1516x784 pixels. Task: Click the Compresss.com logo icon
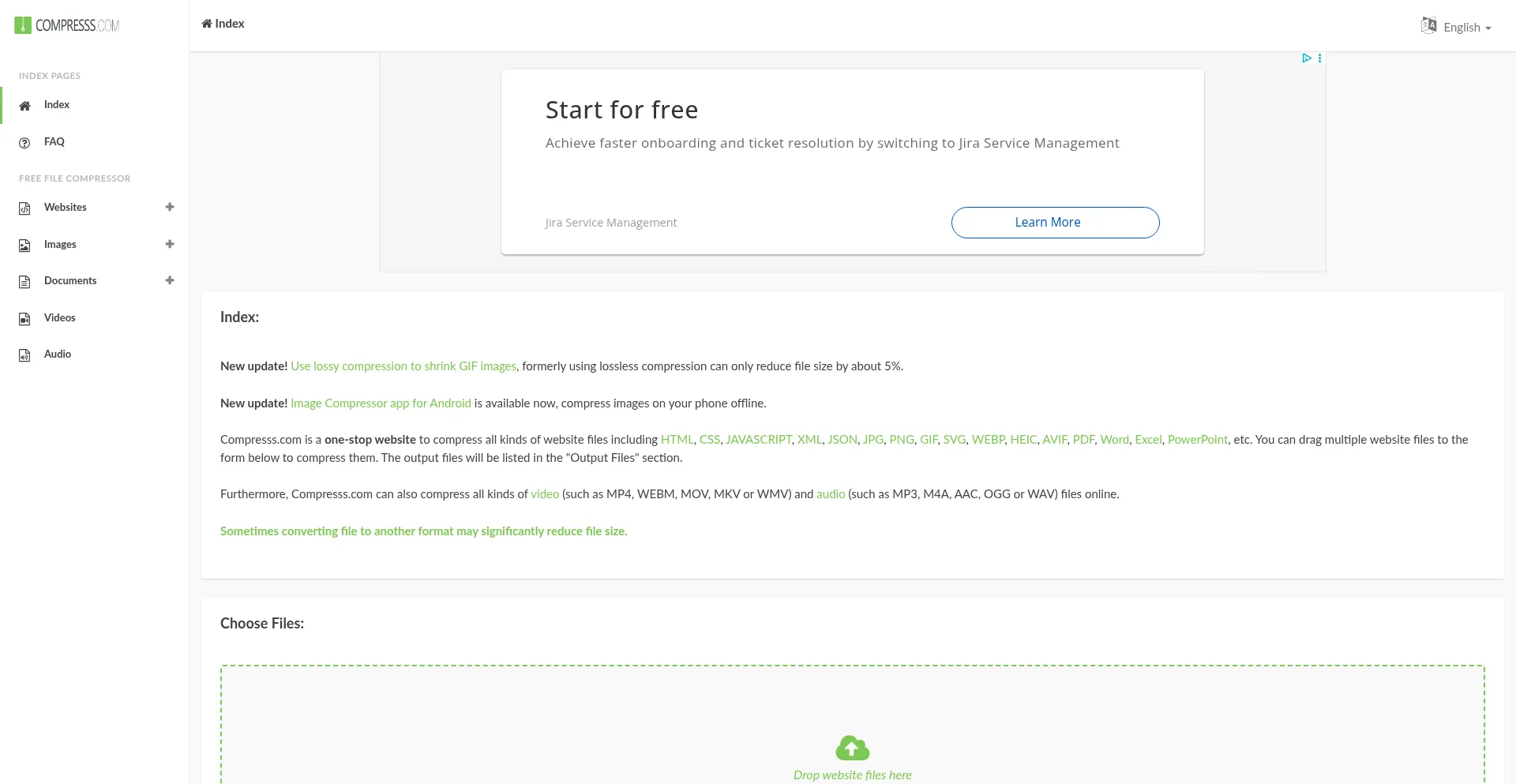(x=23, y=25)
